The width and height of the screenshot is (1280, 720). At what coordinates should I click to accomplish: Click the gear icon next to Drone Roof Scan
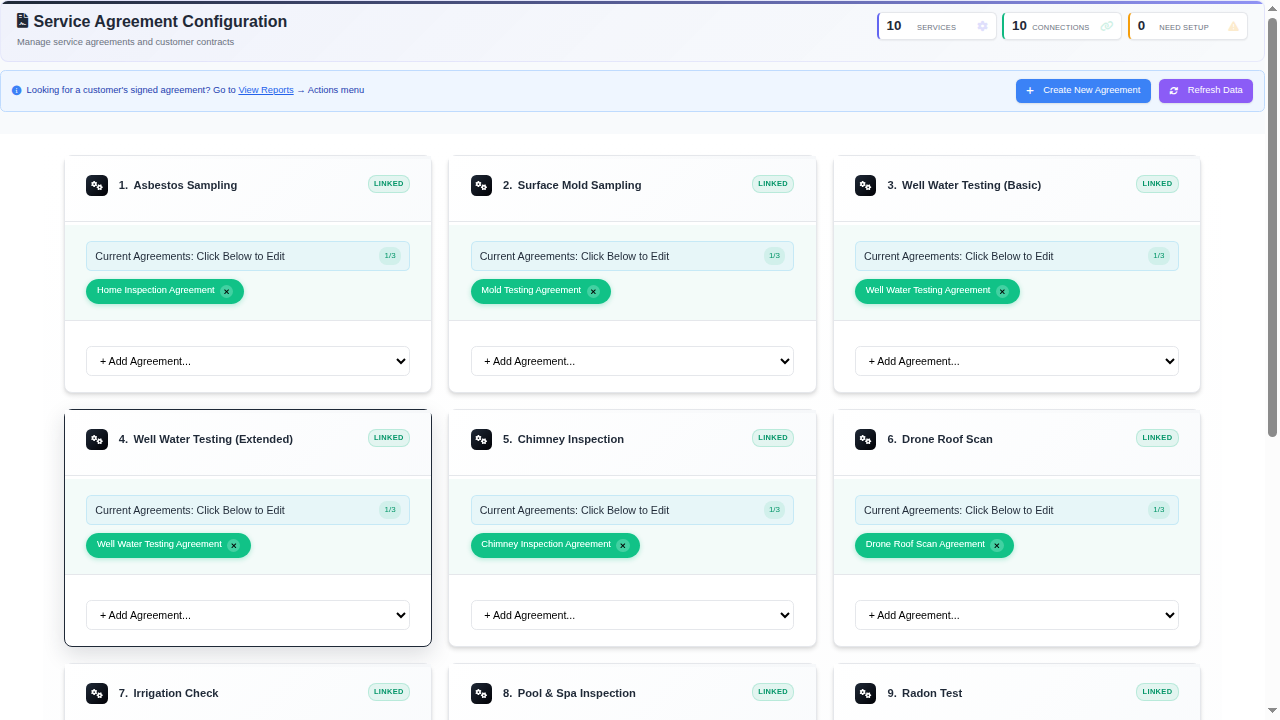click(865, 439)
